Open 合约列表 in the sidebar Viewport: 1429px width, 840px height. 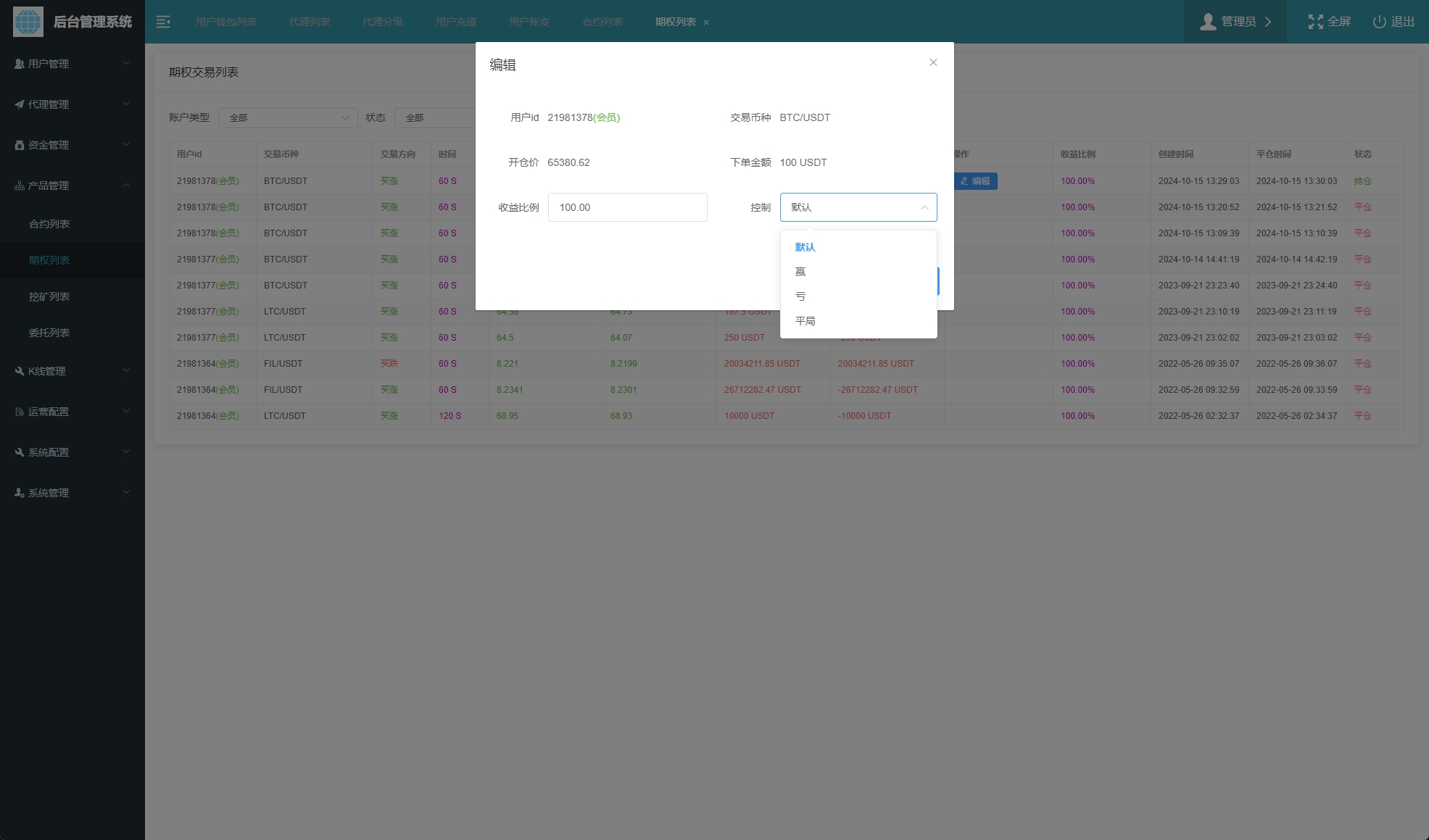pyautogui.click(x=49, y=224)
